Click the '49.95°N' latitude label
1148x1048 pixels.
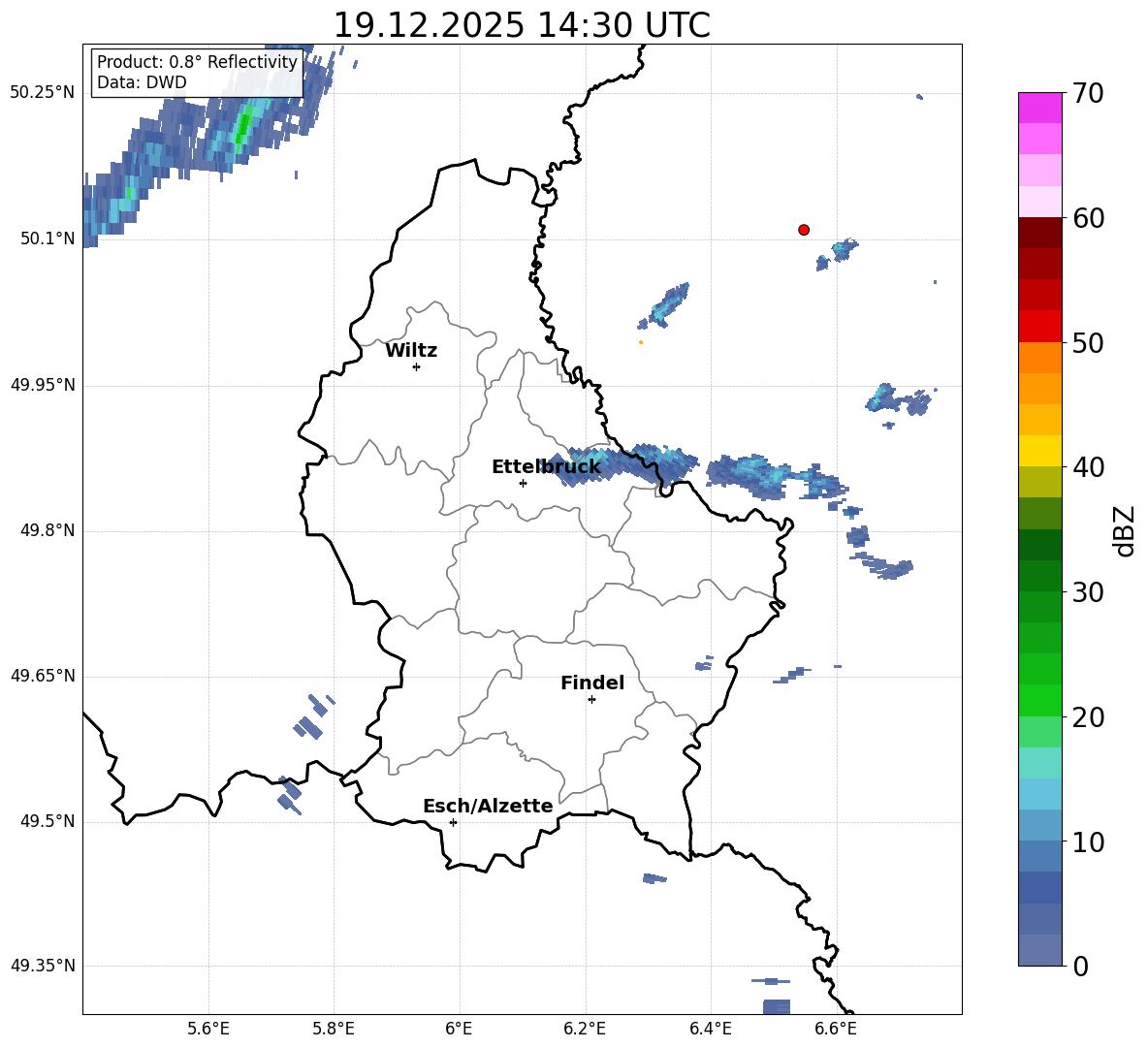click(43, 385)
